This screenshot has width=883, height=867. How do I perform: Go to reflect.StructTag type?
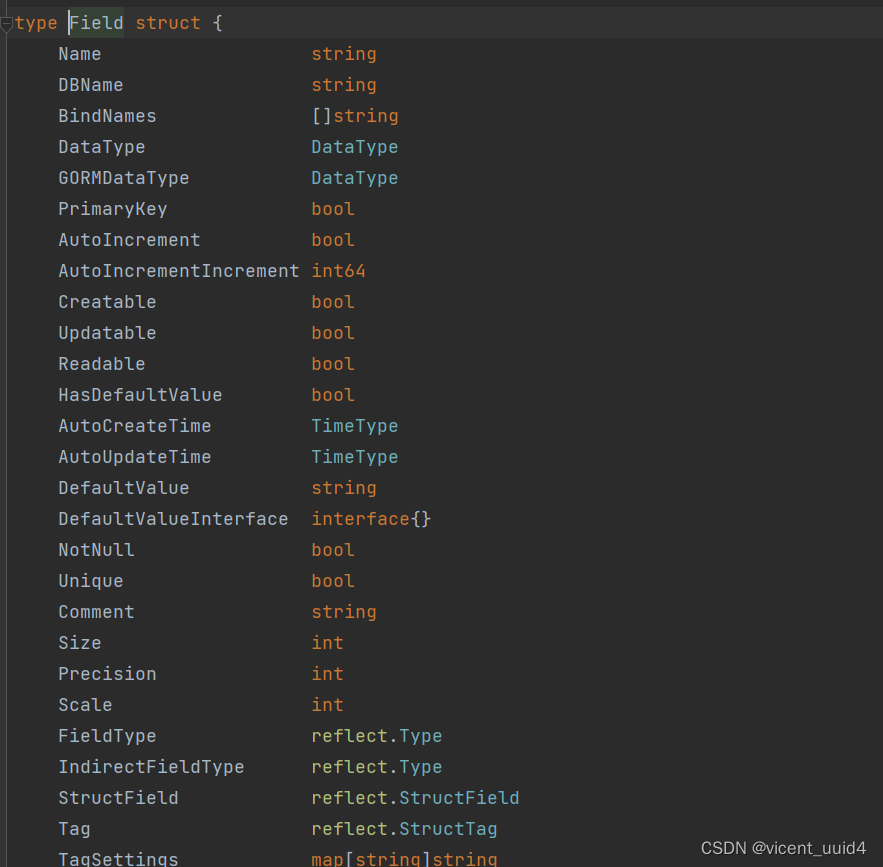point(405,828)
